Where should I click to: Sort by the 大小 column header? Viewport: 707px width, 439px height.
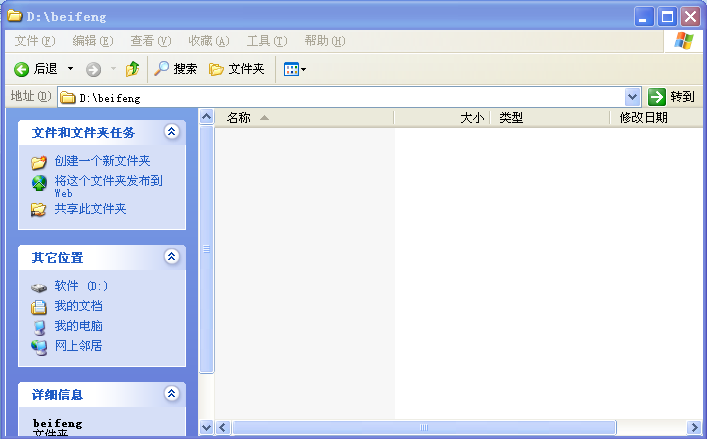click(442, 118)
